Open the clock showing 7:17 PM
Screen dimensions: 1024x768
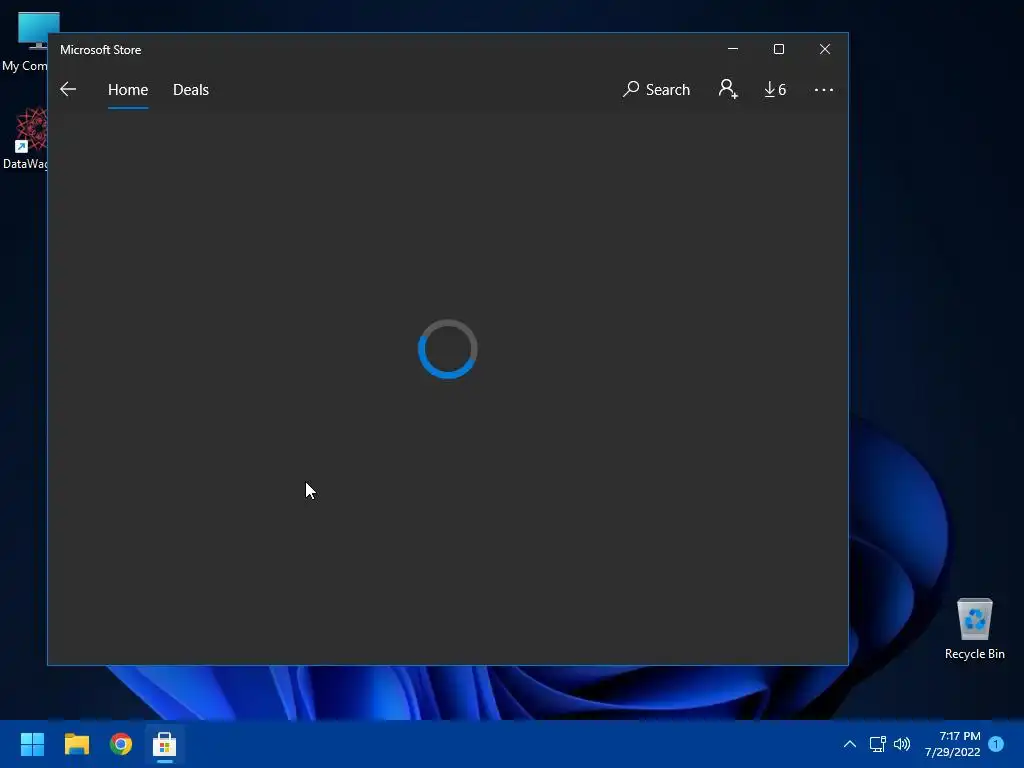pyautogui.click(x=952, y=744)
